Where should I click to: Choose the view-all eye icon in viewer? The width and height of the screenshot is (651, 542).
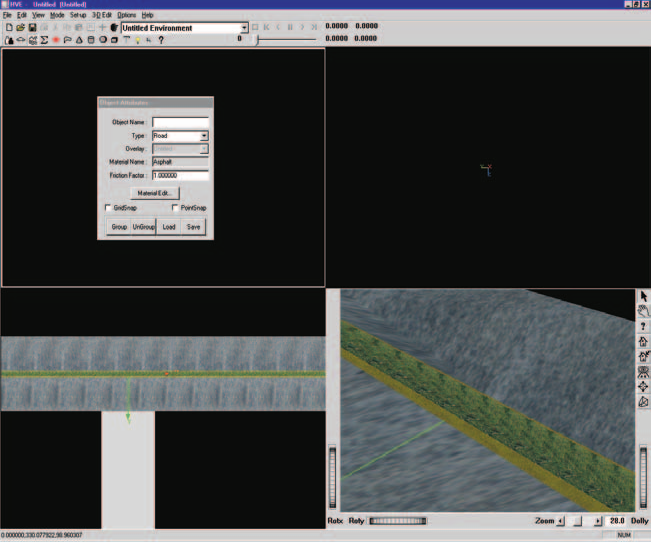pyautogui.click(x=643, y=371)
